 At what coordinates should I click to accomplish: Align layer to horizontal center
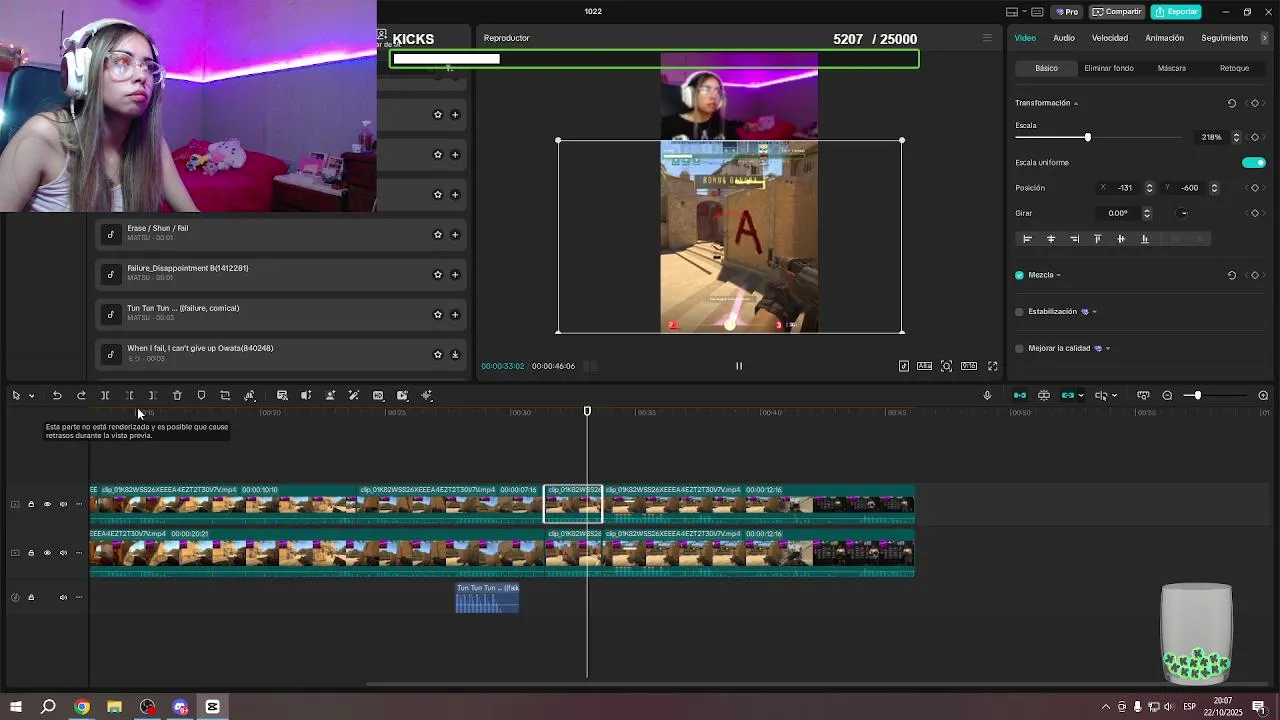(x=1051, y=239)
